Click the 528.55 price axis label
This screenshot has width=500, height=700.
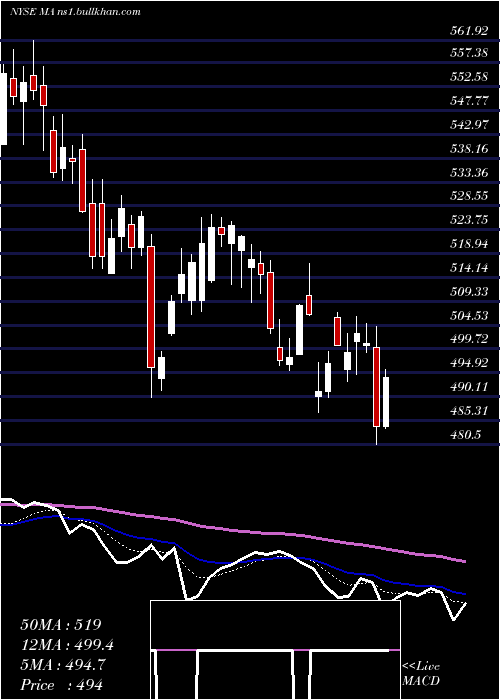pos(468,196)
